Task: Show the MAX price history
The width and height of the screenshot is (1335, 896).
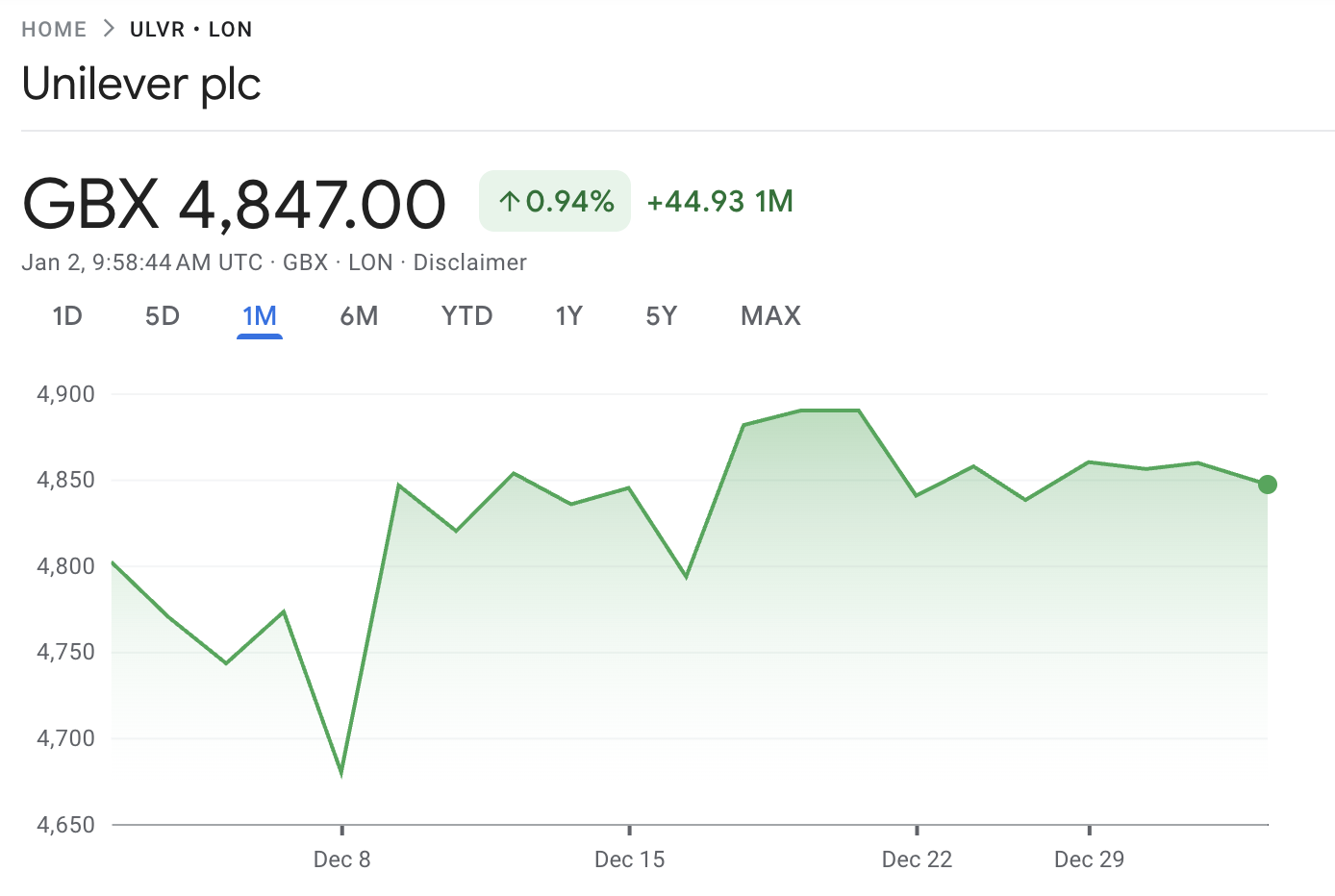Action: (769, 315)
